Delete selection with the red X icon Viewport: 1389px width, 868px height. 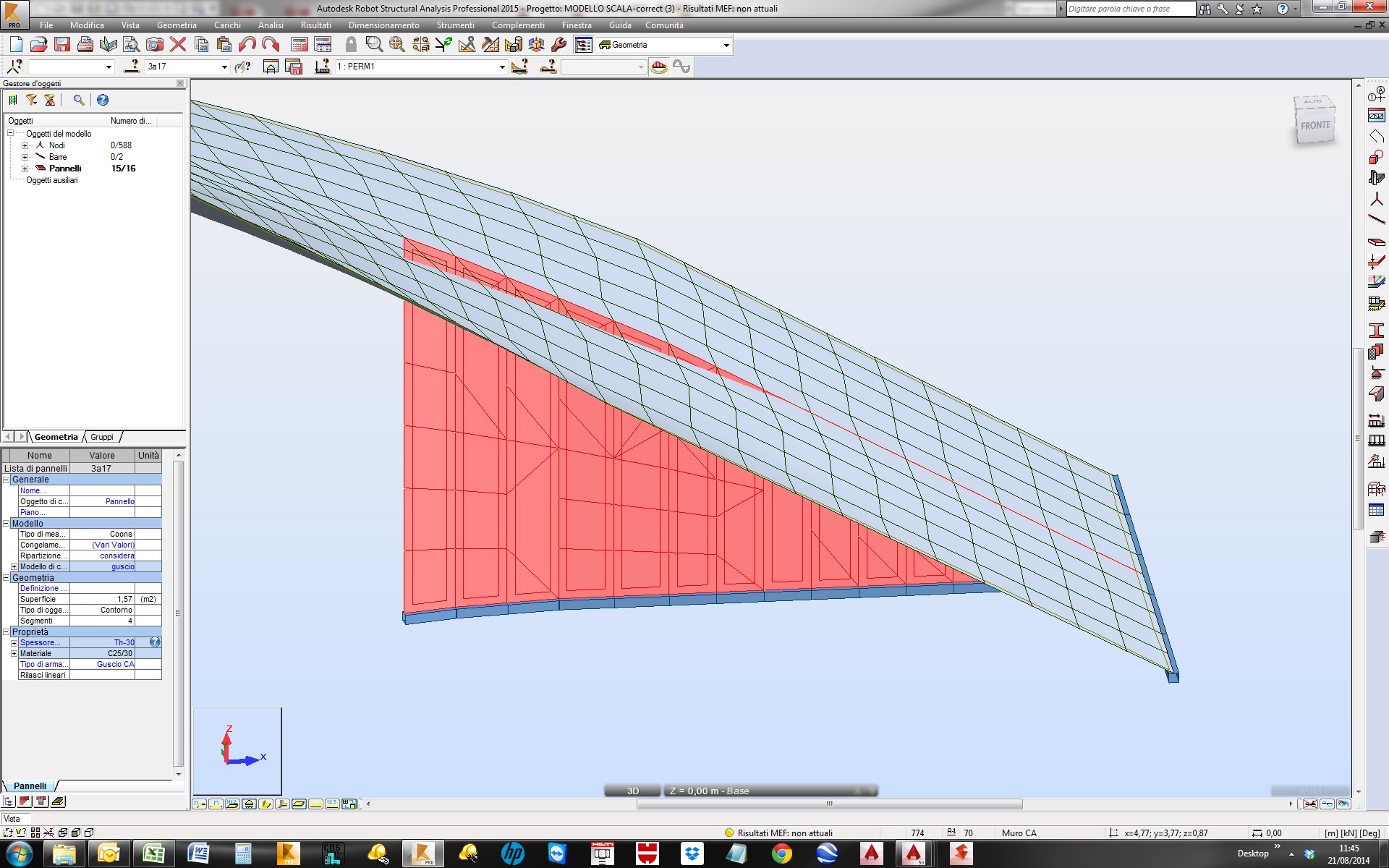(178, 45)
